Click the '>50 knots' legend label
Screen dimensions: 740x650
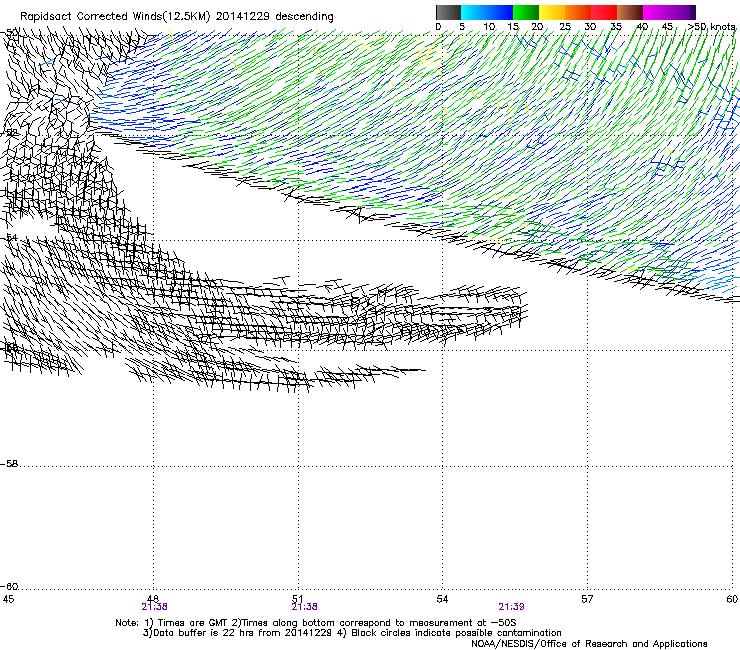click(711, 27)
